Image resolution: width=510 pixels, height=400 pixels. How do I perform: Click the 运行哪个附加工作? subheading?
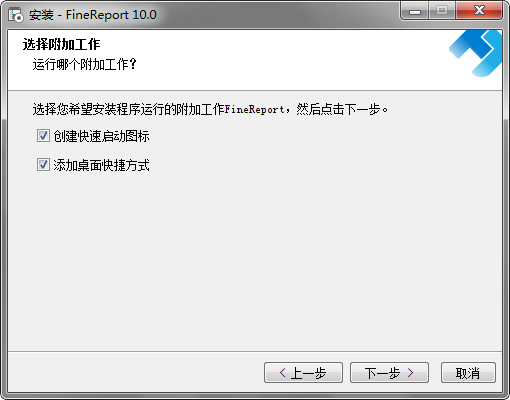84,64
